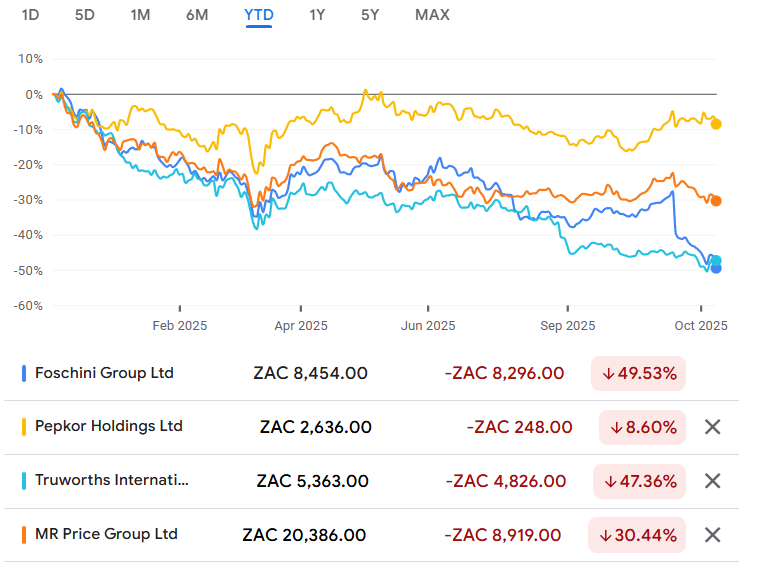Screen dimensions: 763x568
Task: Remove Pepkor Holdings Ltd comparison
Action: [x=712, y=427]
